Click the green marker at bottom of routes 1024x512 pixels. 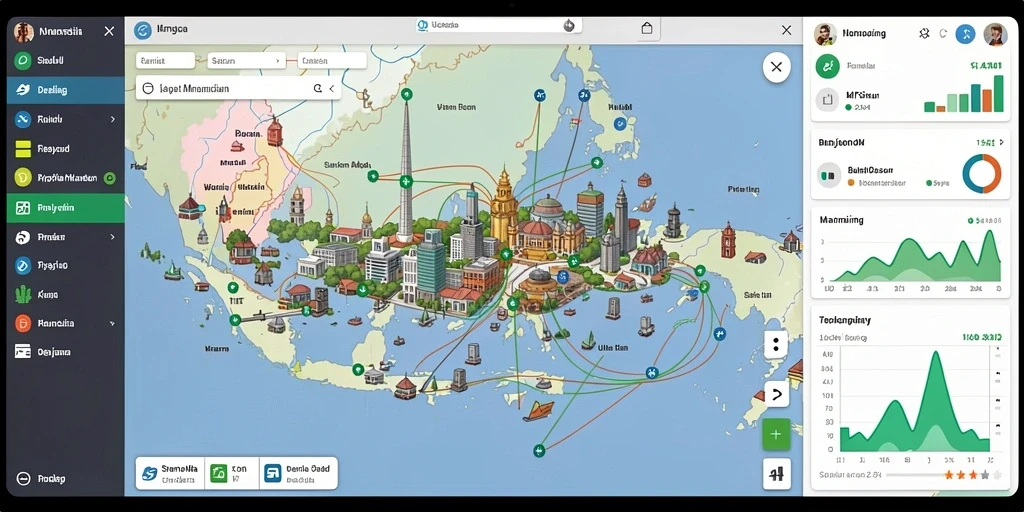pyautogui.click(x=539, y=450)
